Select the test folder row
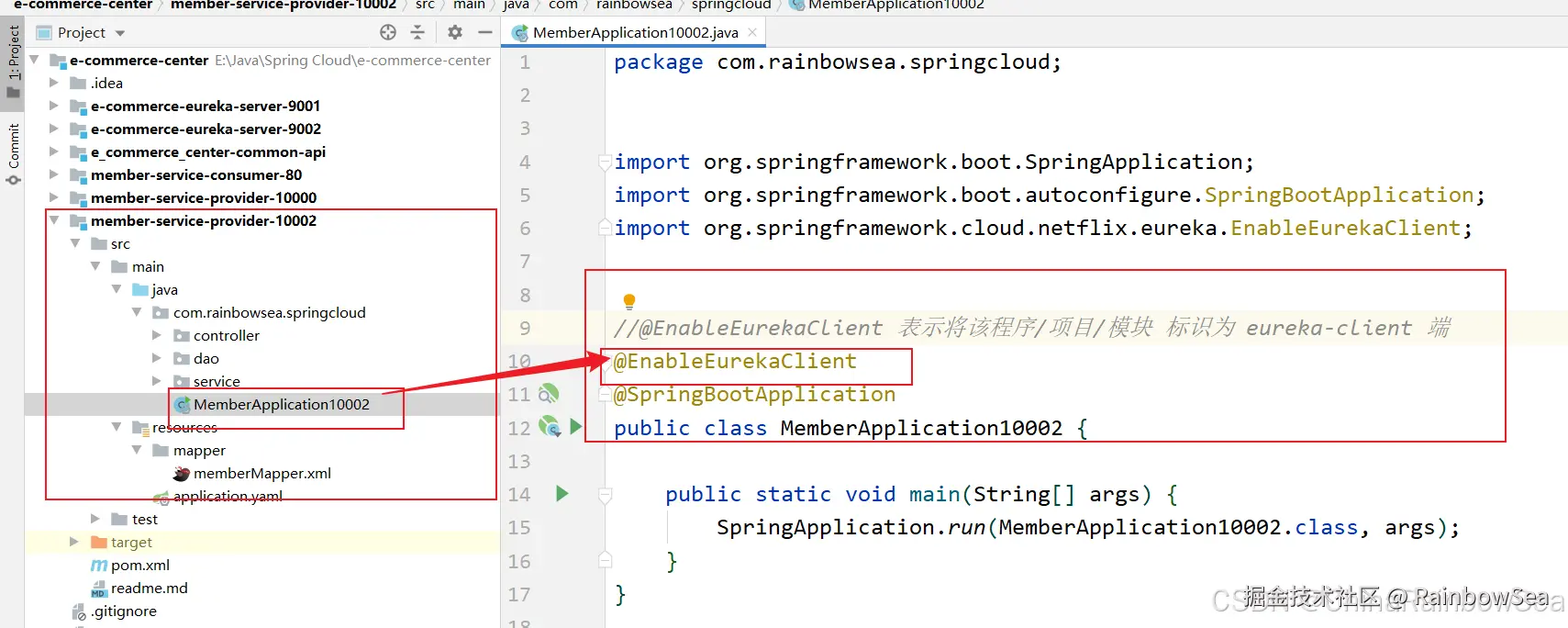Image resolution: width=1568 pixels, height=628 pixels. [x=145, y=519]
